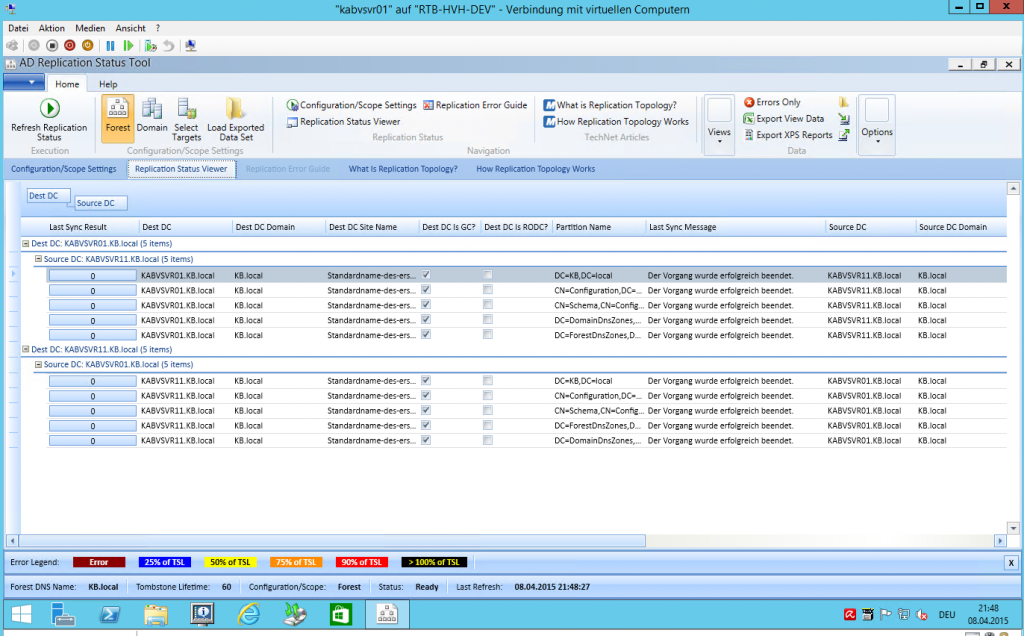
Task: Open the Views dropdown in the ribbon
Action: point(719,125)
